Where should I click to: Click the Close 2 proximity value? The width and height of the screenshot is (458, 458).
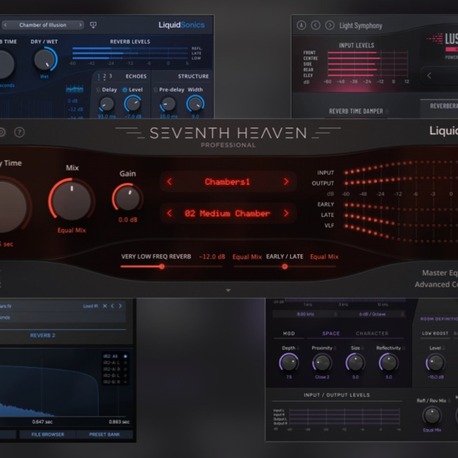(322, 377)
